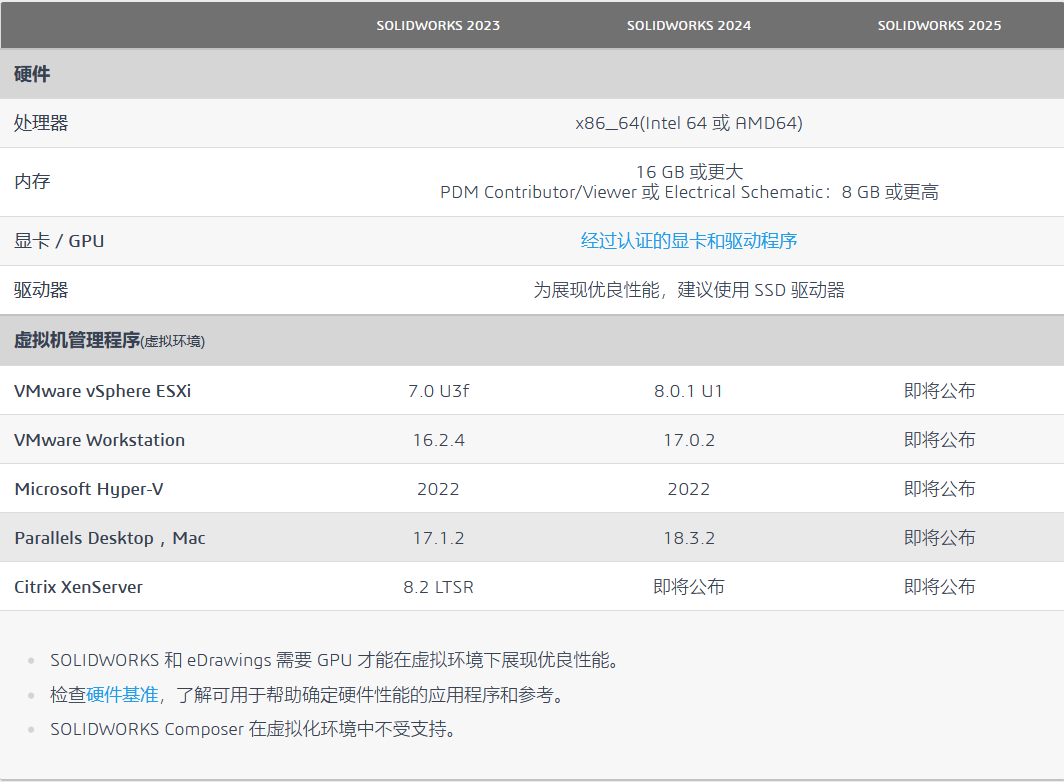
Task: Select the SOLIDWORKS 2023 column header
Action: 438,26
